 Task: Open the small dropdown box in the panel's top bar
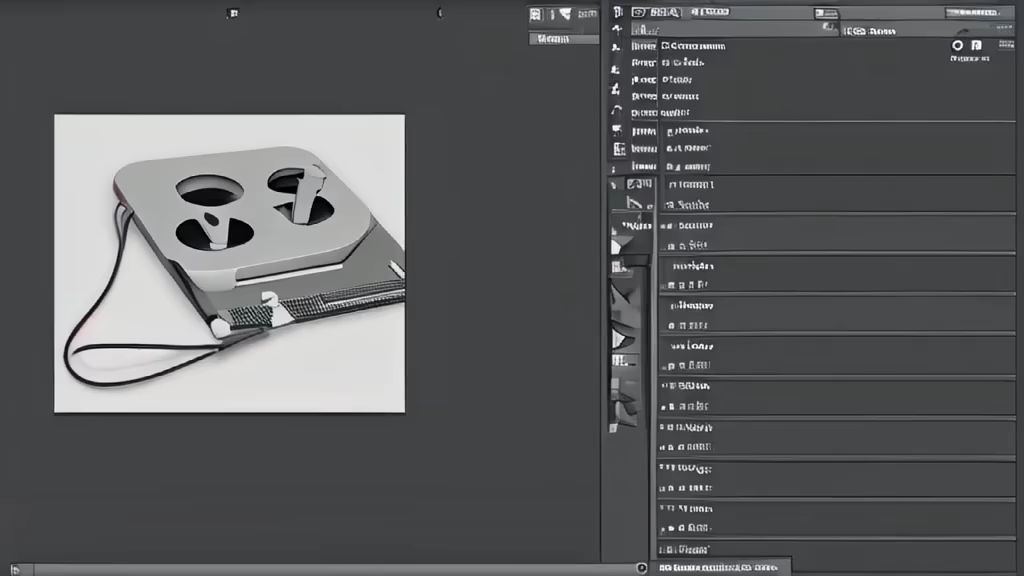[x=825, y=13]
